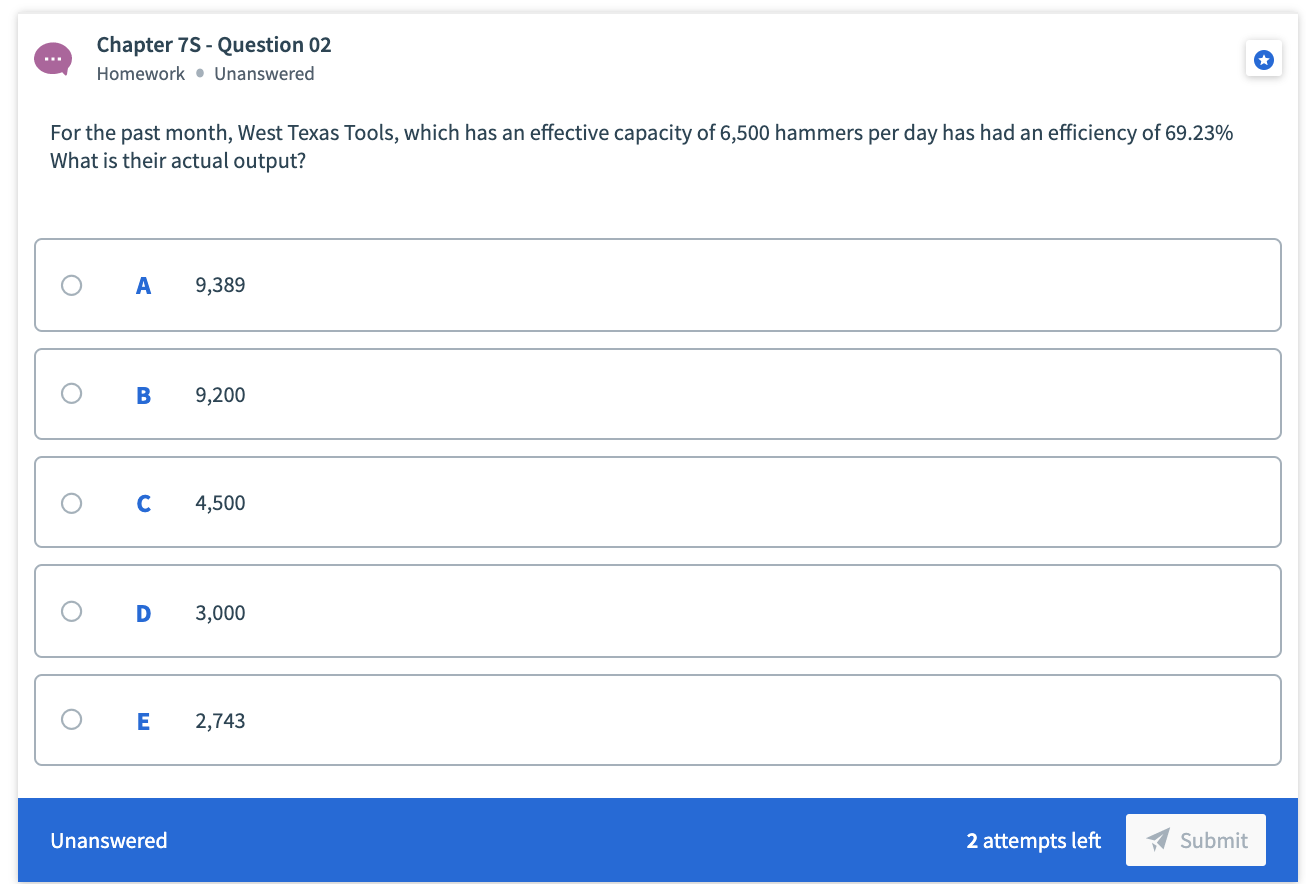Viewport: 1306px width, 884px height.
Task: Choose answer option 4,500
Action: (x=220, y=503)
